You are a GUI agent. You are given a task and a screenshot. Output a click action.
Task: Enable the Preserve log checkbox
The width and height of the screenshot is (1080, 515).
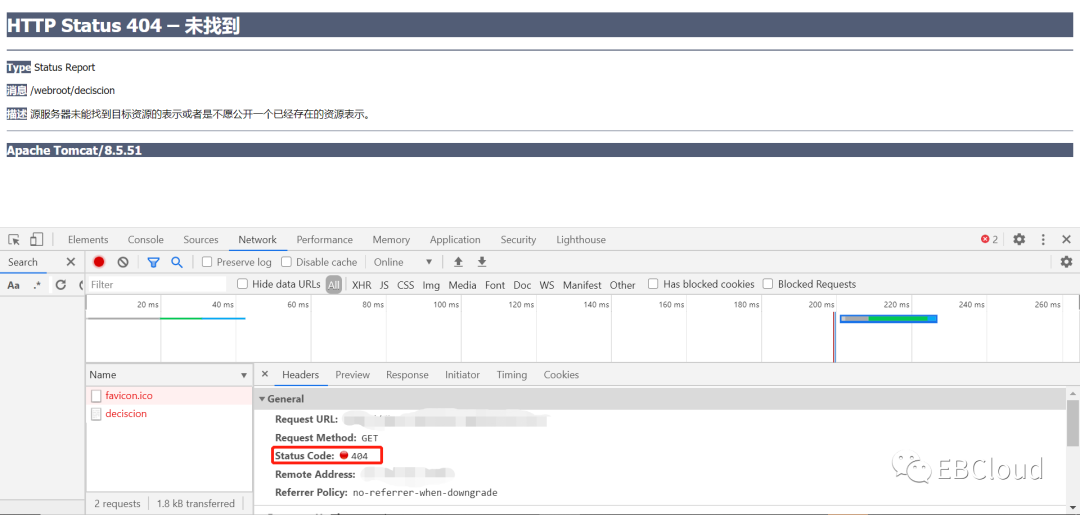(207, 262)
